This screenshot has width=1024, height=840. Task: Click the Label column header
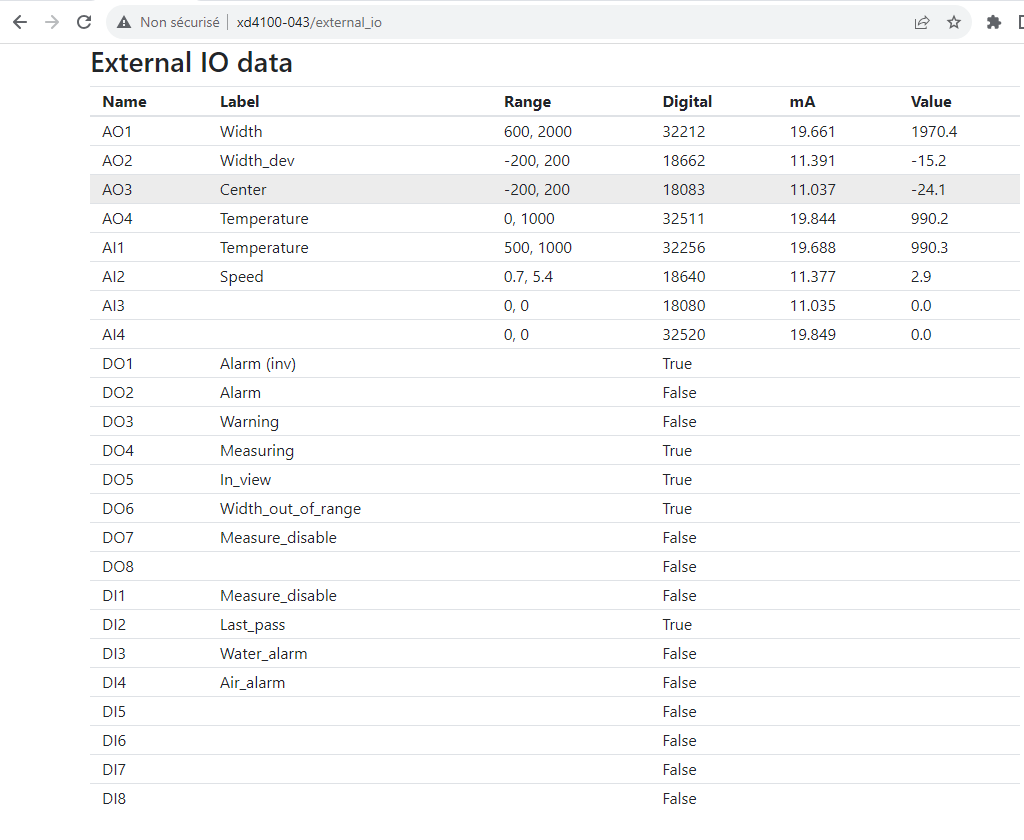click(239, 101)
